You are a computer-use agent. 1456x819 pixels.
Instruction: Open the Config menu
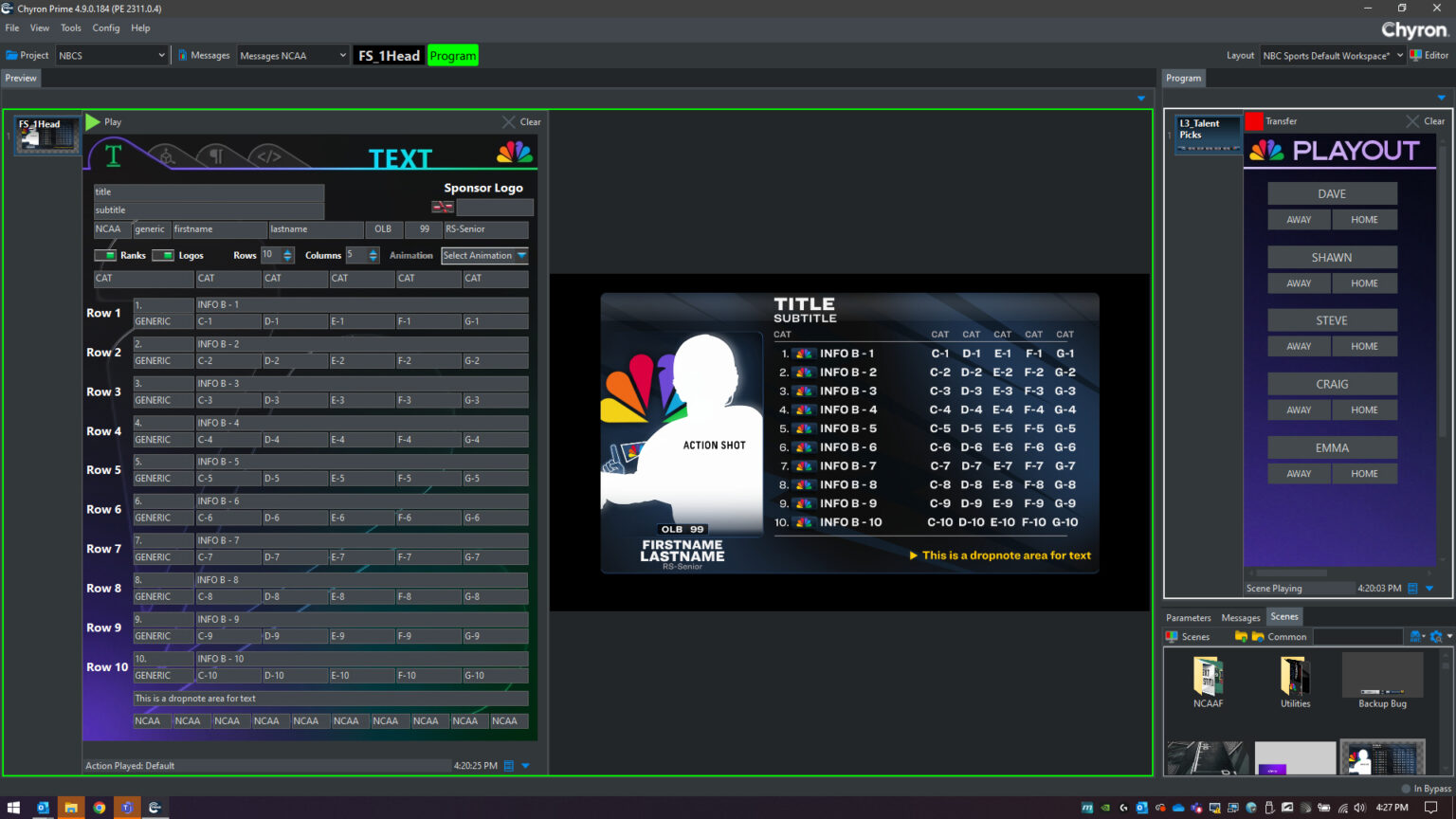[105, 27]
